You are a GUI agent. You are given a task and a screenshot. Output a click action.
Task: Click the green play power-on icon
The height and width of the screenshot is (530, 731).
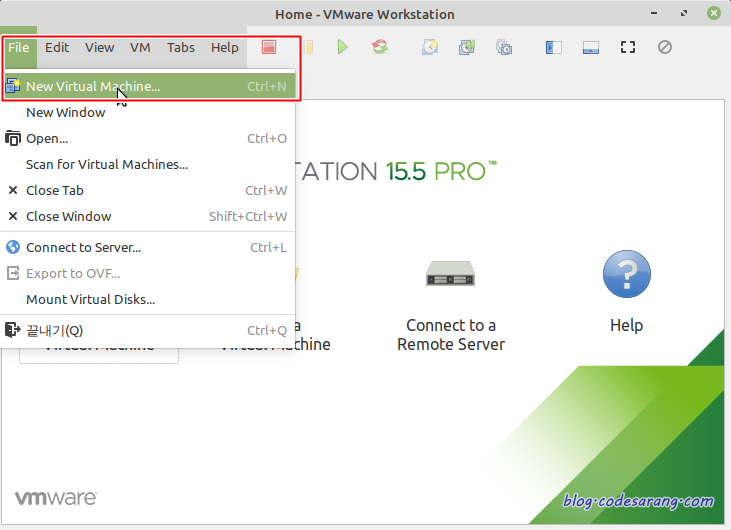click(343, 47)
